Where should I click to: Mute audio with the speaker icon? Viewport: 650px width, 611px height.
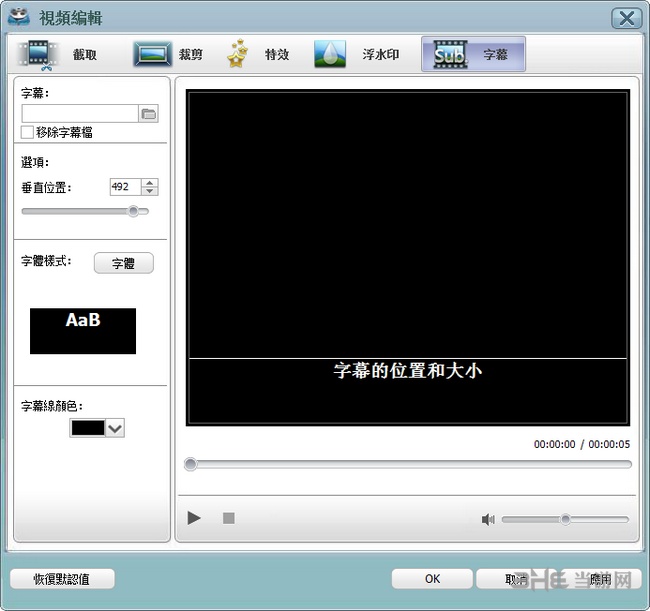[488, 519]
